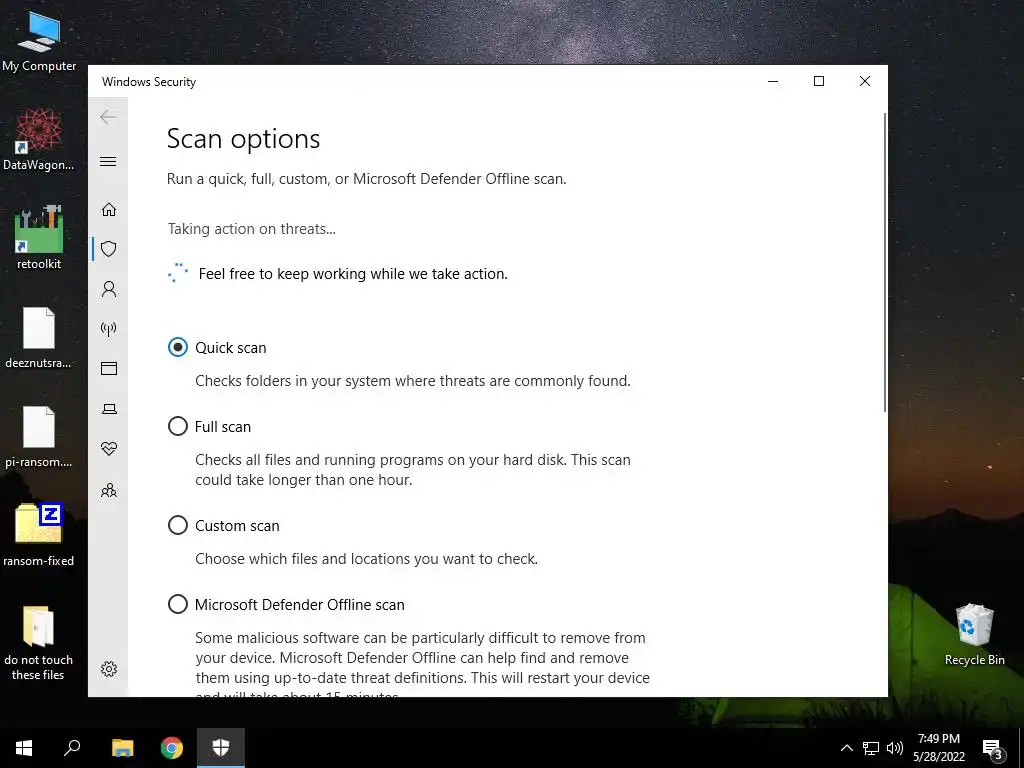Open the hamburger navigation menu
This screenshot has height=768, width=1024.
pos(108,161)
